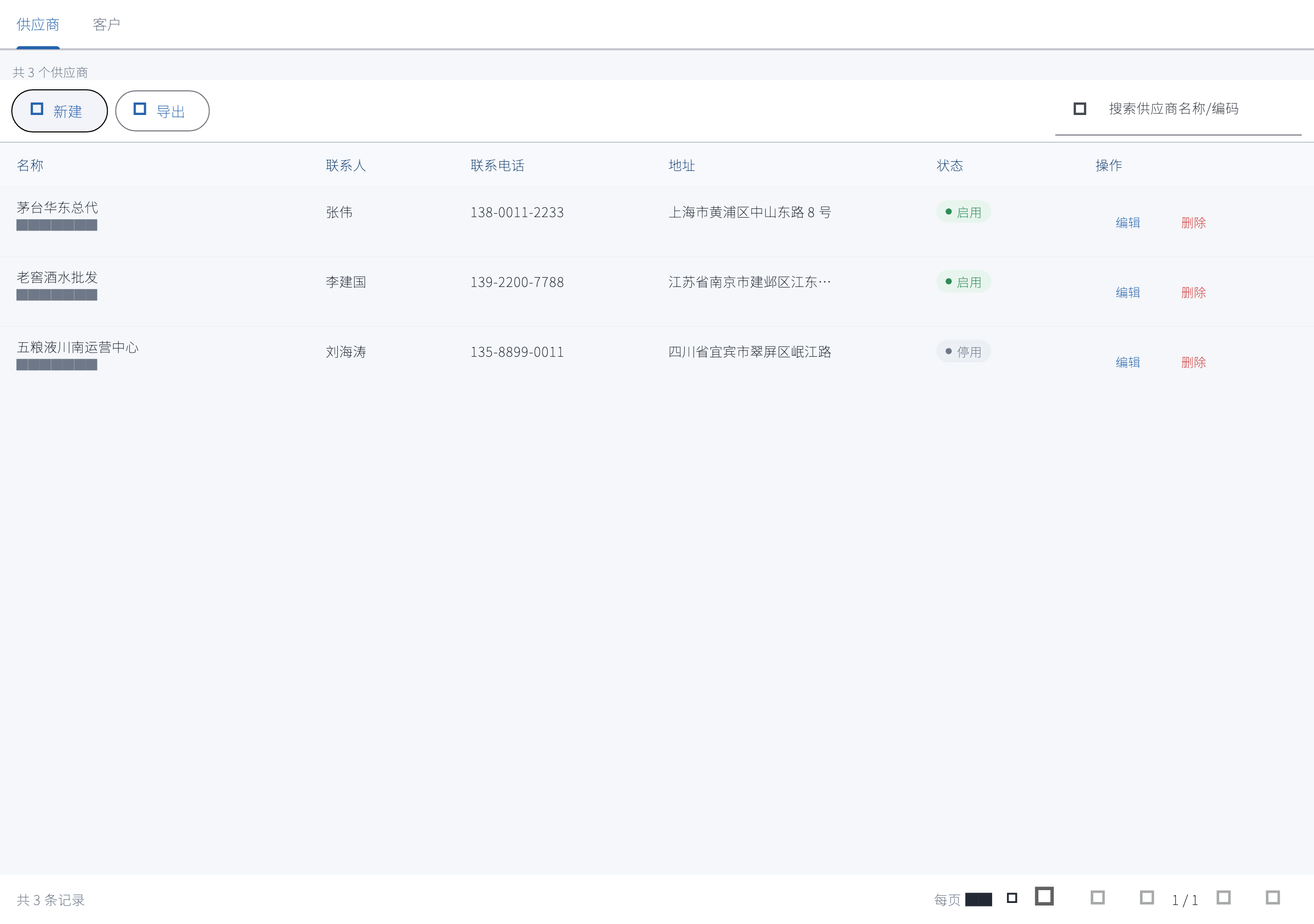Click the 停用 status badge for 五粮液川南运营中心
This screenshot has height=924, width=1314.
coord(963,352)
